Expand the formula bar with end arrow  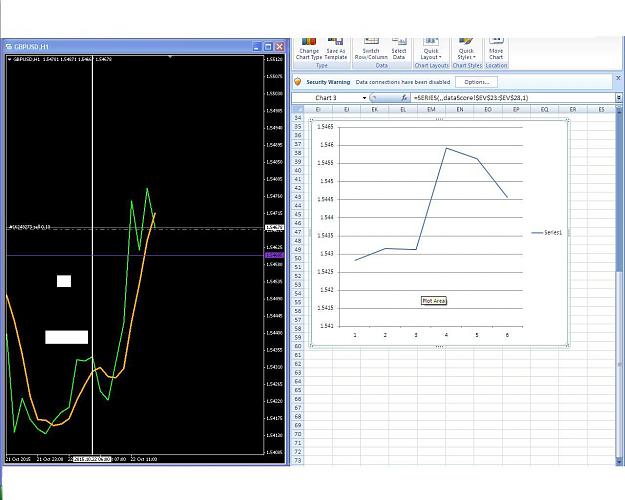point(619,98)
